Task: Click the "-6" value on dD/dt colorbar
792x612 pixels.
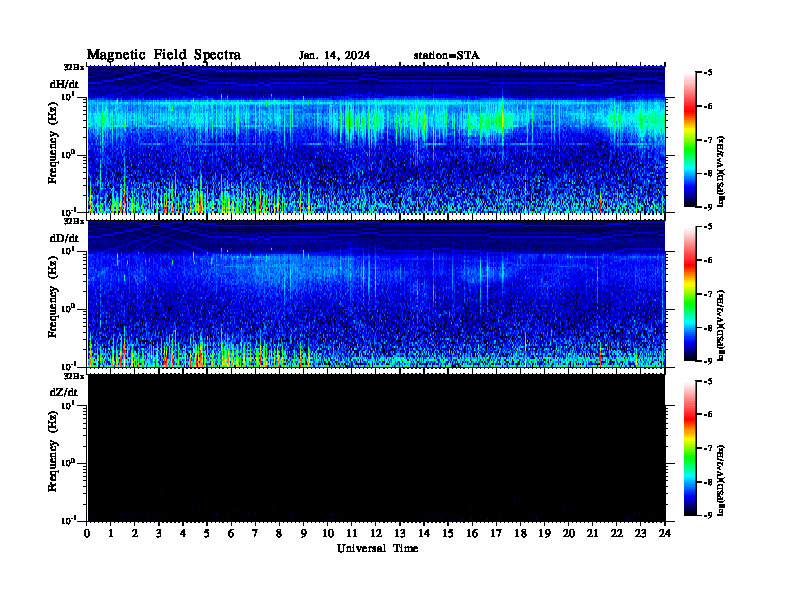Action: (708, 260)
